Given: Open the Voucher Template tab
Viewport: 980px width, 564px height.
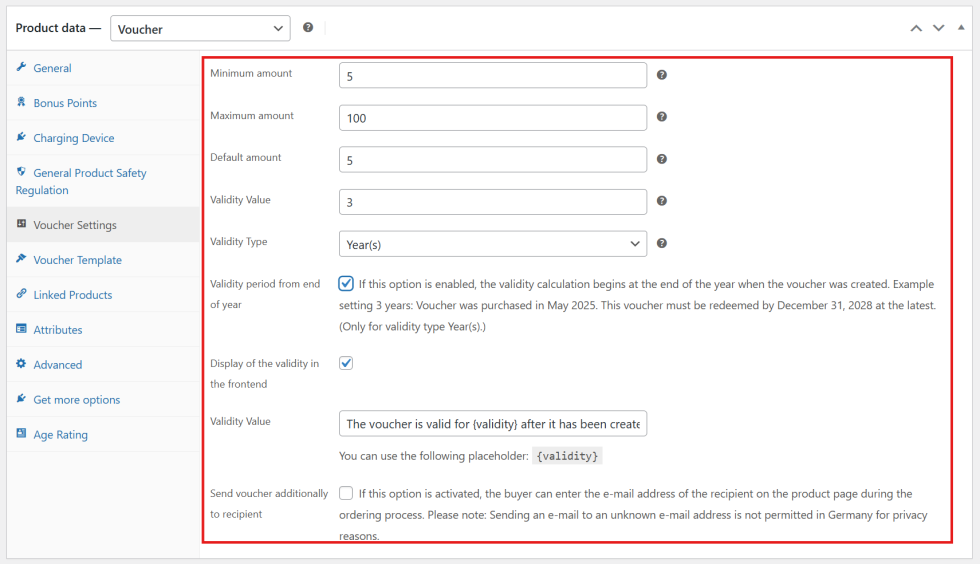Looking at the screenshot, I should coord(77,260).
